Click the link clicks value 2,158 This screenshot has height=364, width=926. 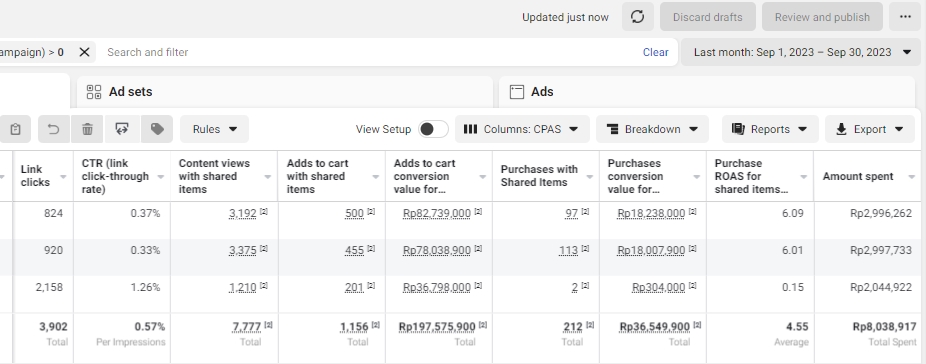tap(49, 288)
